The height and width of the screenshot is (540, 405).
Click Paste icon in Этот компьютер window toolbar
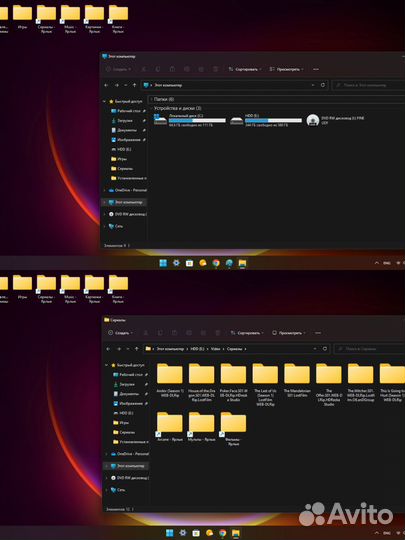172,69
